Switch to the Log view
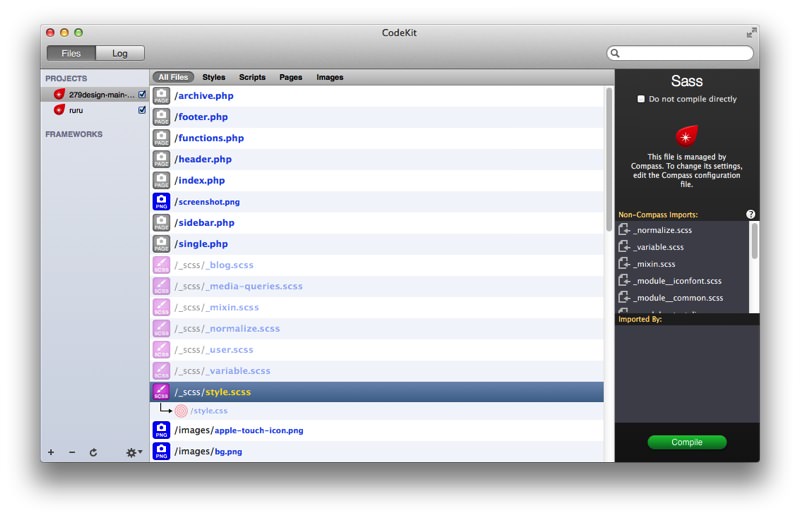 pos(120,53)
